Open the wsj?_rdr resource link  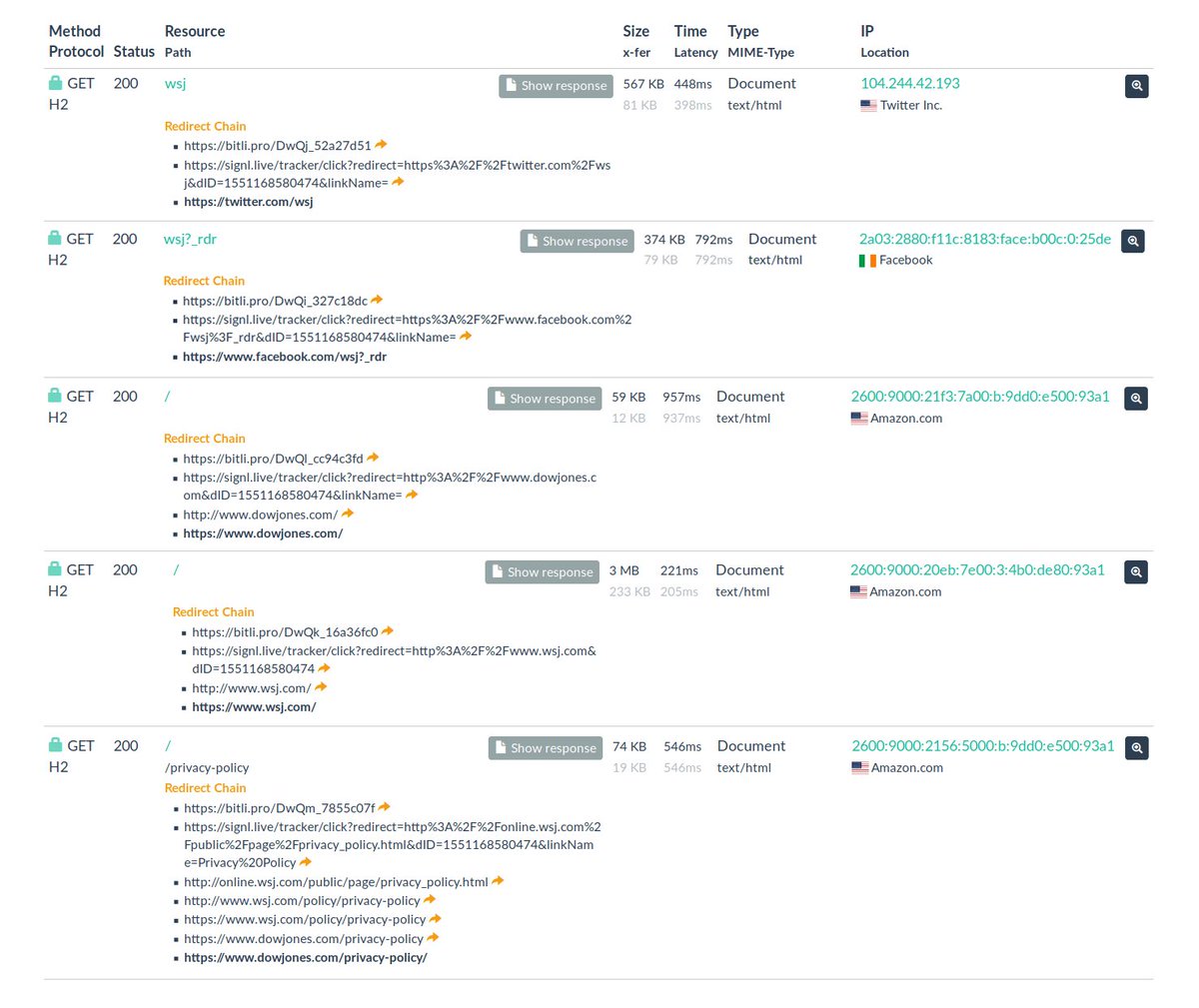click(190, 239)
